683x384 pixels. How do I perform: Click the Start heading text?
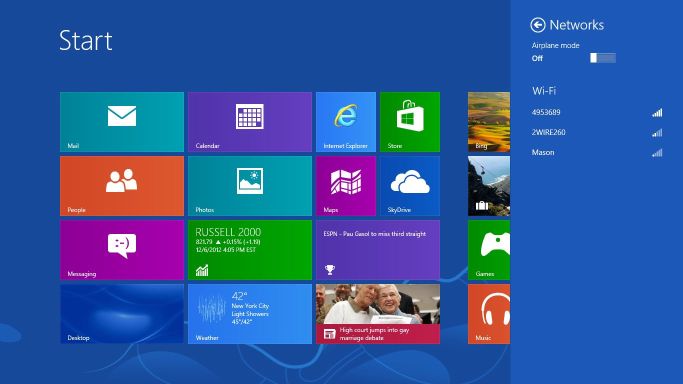(x=86, y=40)
